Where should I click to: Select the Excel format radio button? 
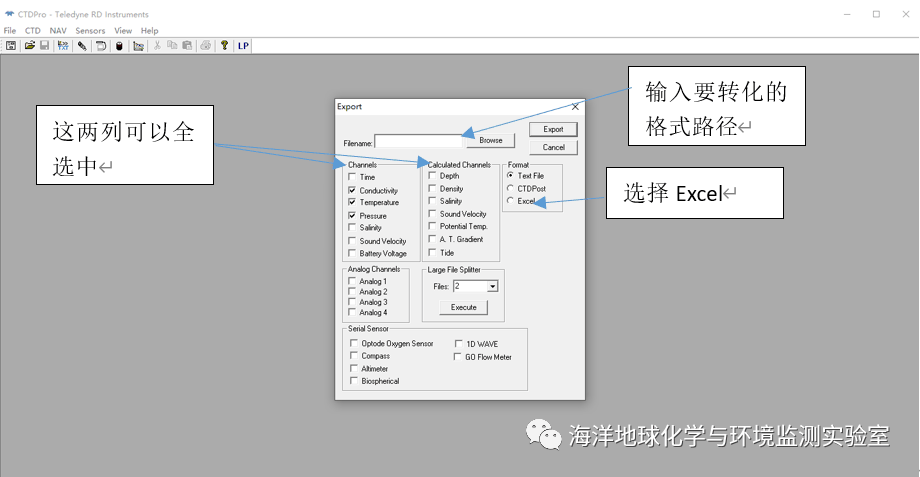pyautogui.click(x=511, y=201)
